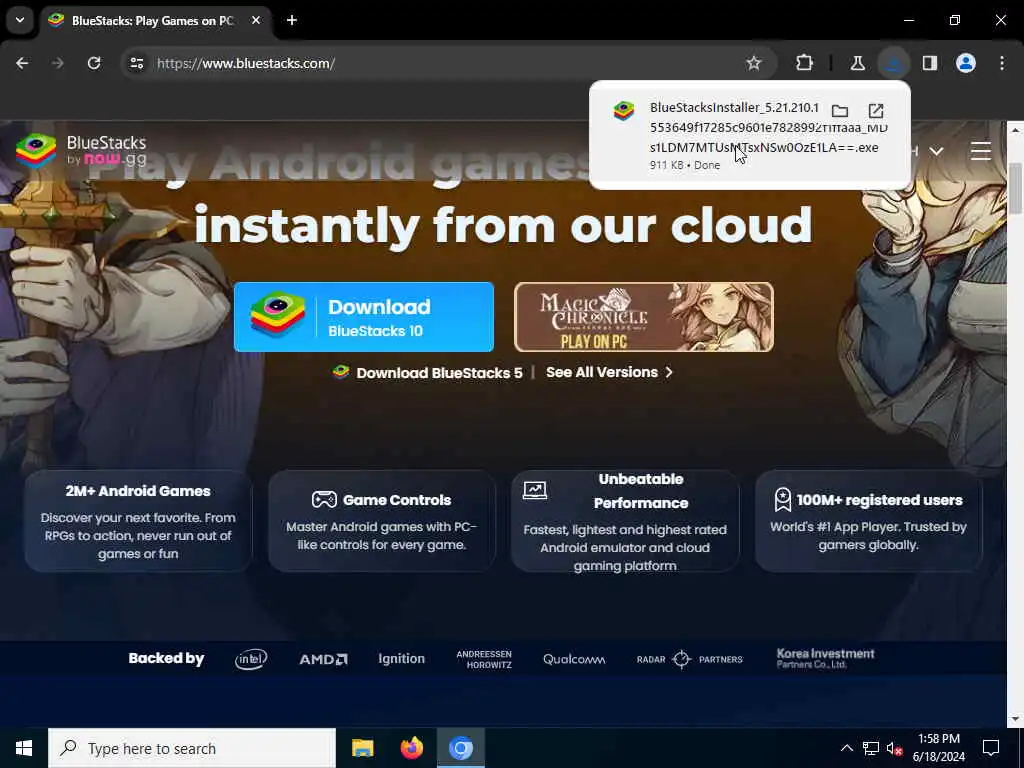Screen dimensions: 1024x768
Task: Click the muted volume tray icon
Action: click(894, 748)
